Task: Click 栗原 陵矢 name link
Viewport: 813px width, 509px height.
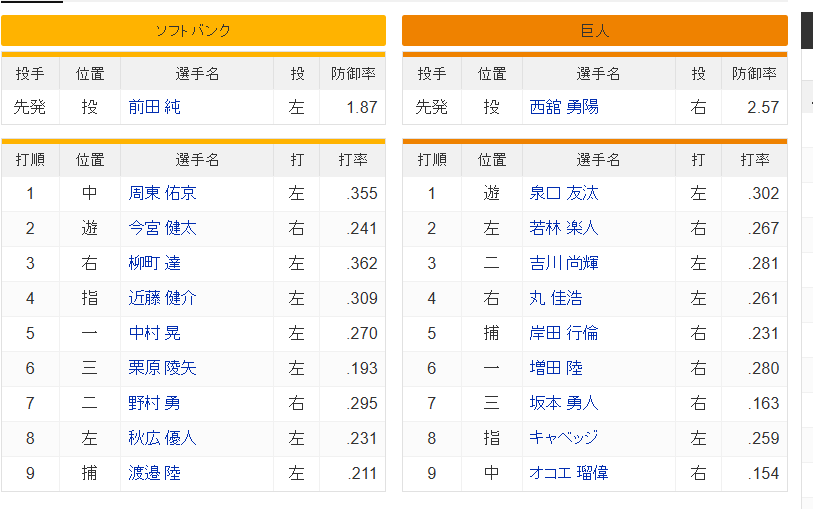Action: tap(162, 368)
